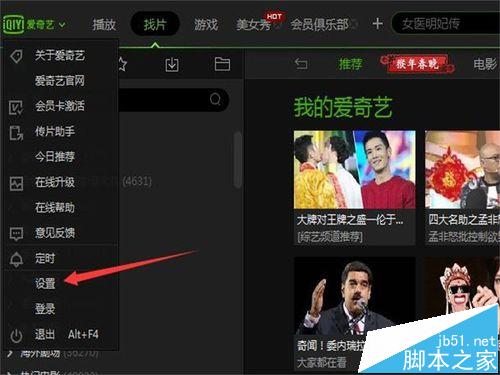Select 意见反馈 menu entry

55,233
